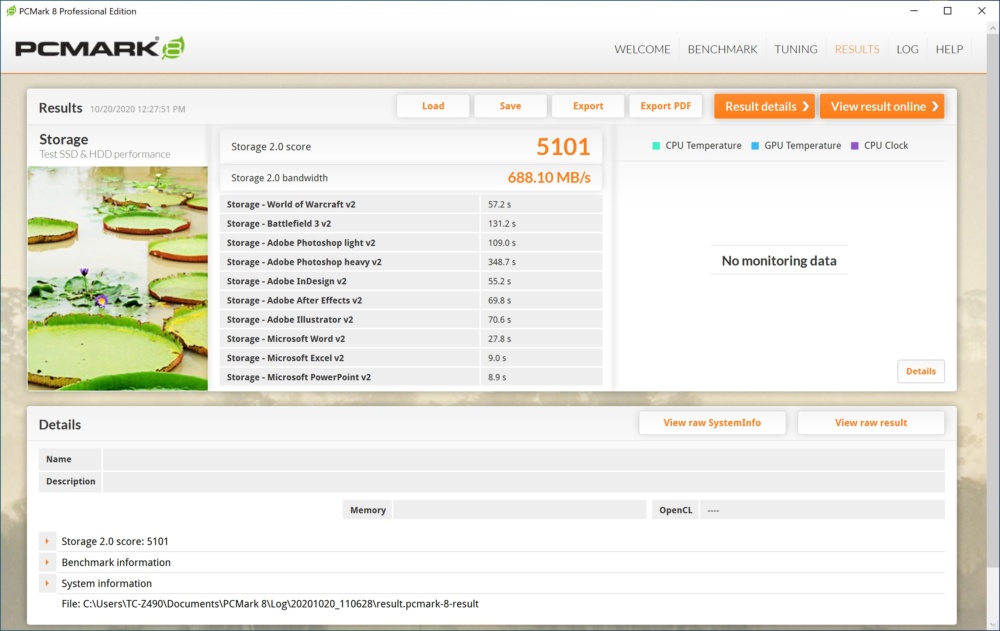Image resolution: width=1000 pixels, height=631 pixels.
Task: Click the Storage 2.0 score value 5101
Action: pyautogui.click(x=563, y=147)
